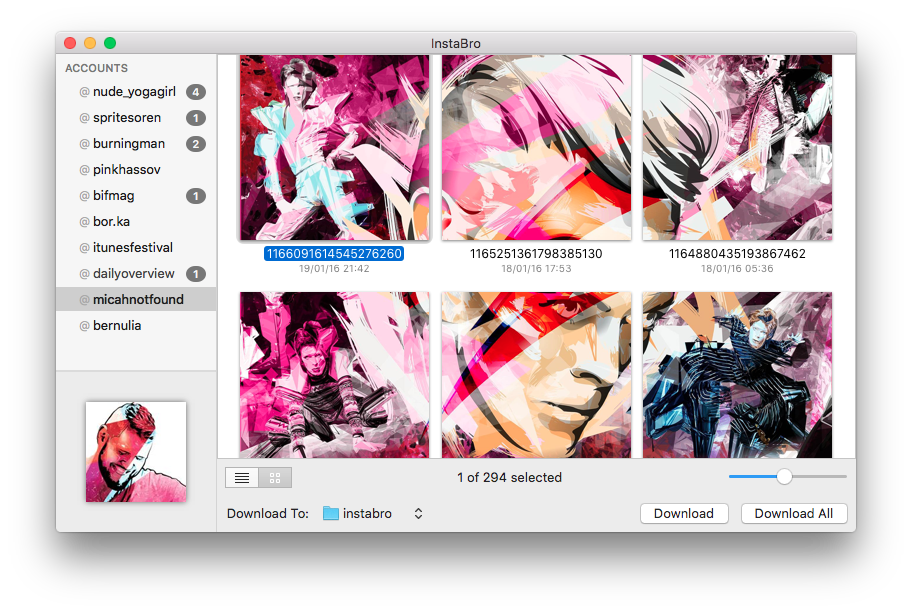912x612 pixels.
Task: Open the burningman account
Action: pyautogui.click(x=136, y=144)
